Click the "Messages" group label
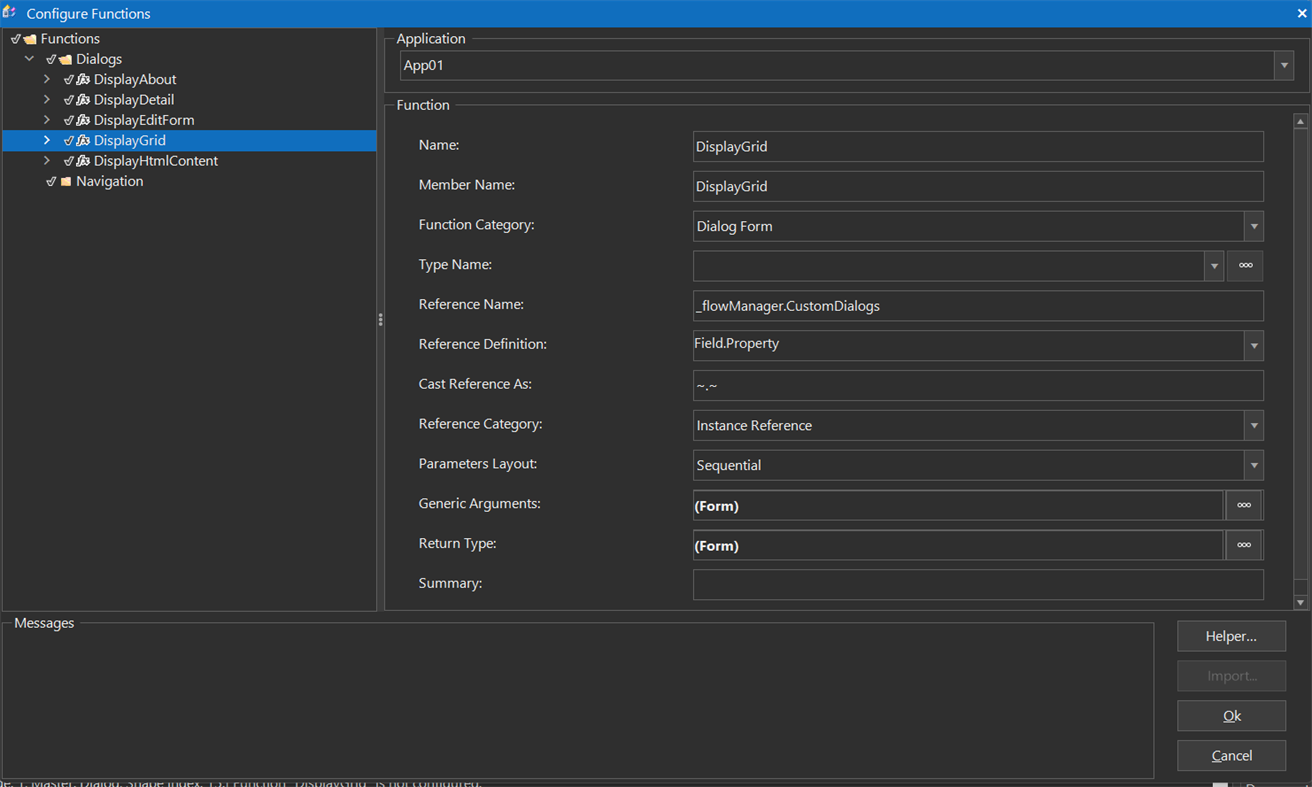The width and height of the screenshot is (1312, 787). 44,623
